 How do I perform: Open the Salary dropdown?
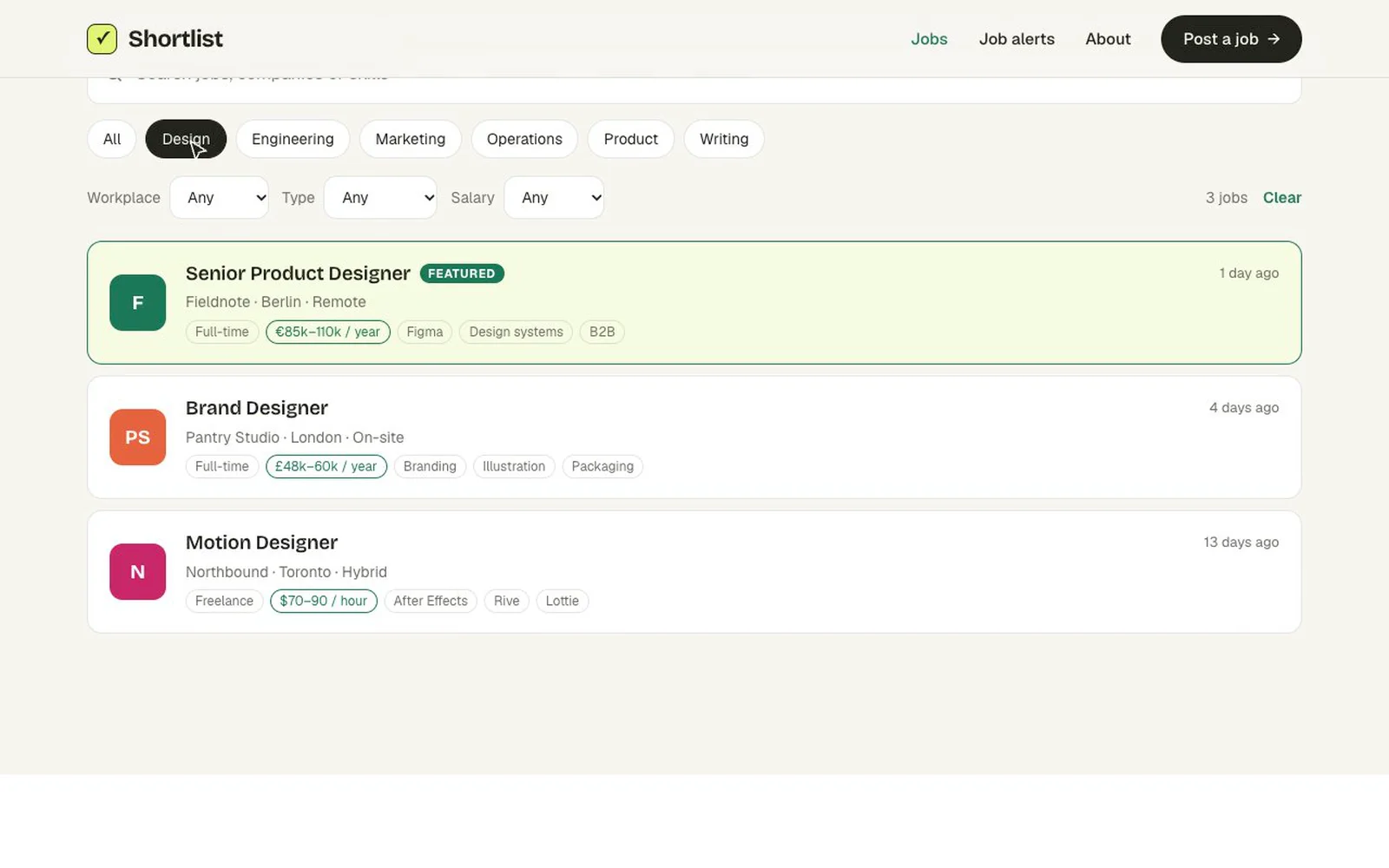pyautogui.click(x=554, y=198)
